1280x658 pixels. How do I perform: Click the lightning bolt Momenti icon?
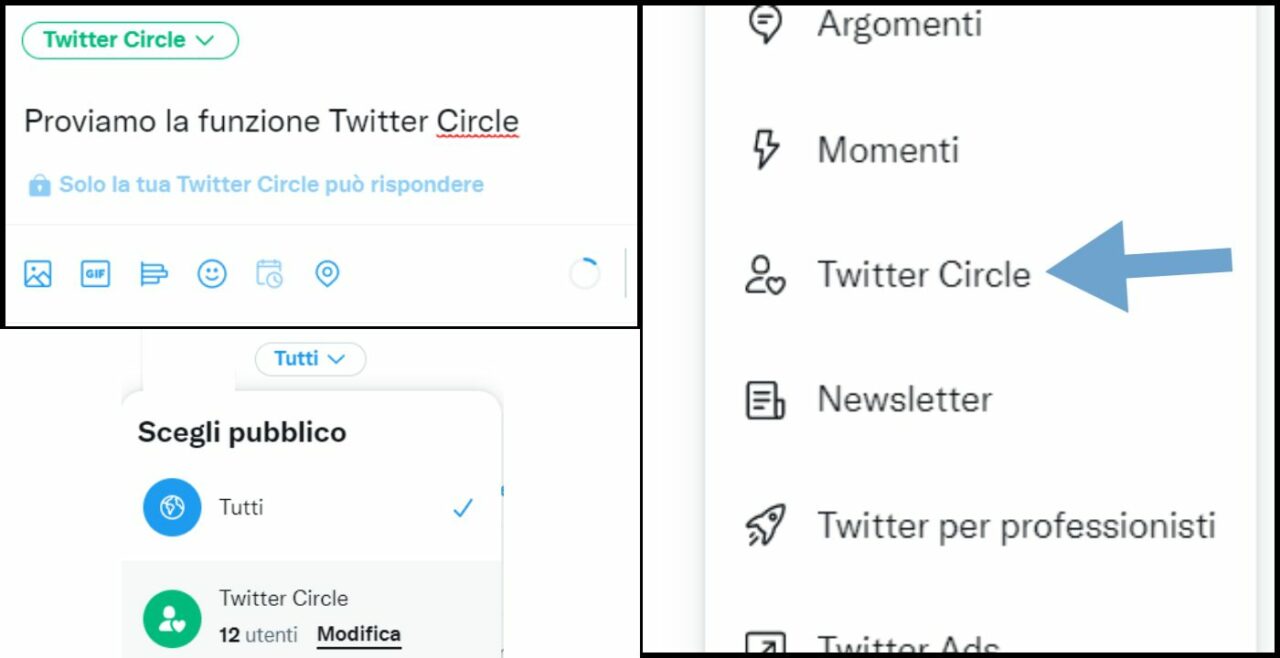point(766,150)
